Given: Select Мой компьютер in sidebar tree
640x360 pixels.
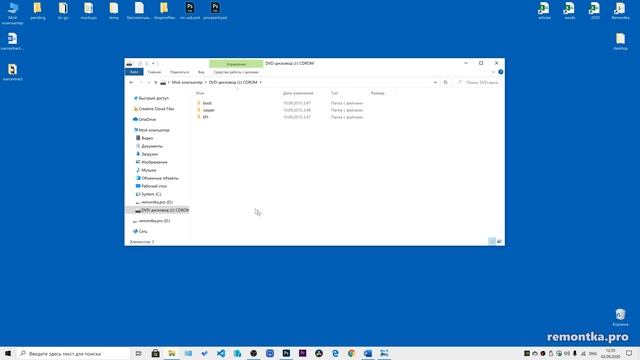Looking at the screenshot, I should 151,130.
